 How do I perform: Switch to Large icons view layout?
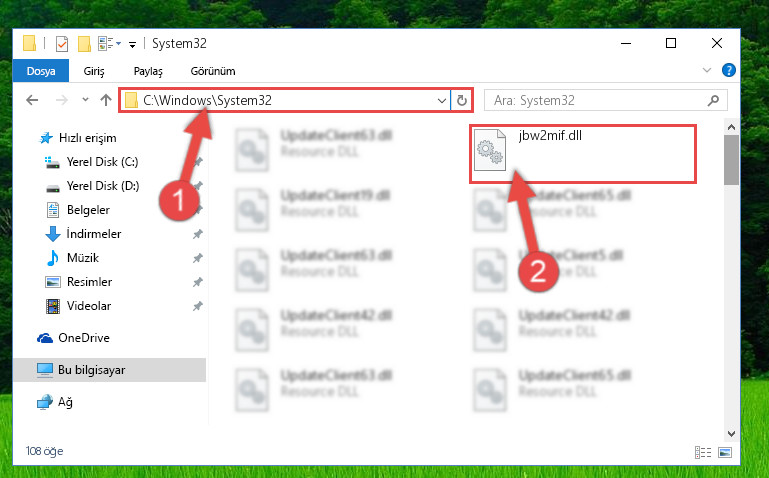[725, 452]
